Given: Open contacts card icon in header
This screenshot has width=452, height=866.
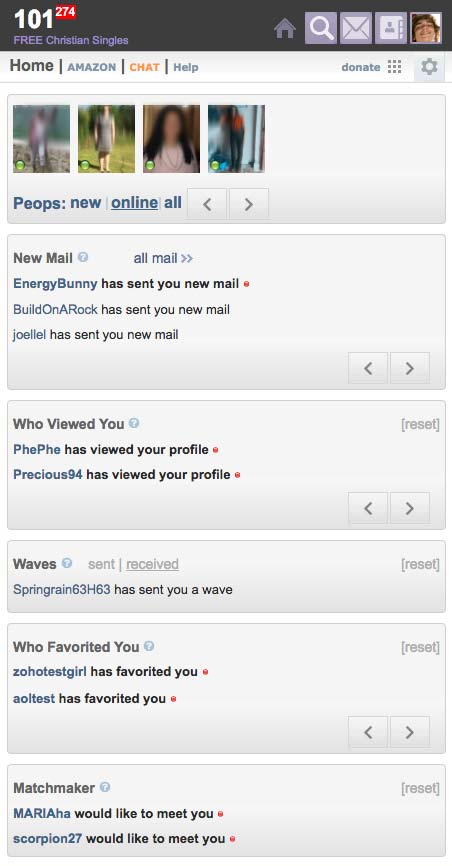Looking at the screenshot, I should (x=391, y=28).
